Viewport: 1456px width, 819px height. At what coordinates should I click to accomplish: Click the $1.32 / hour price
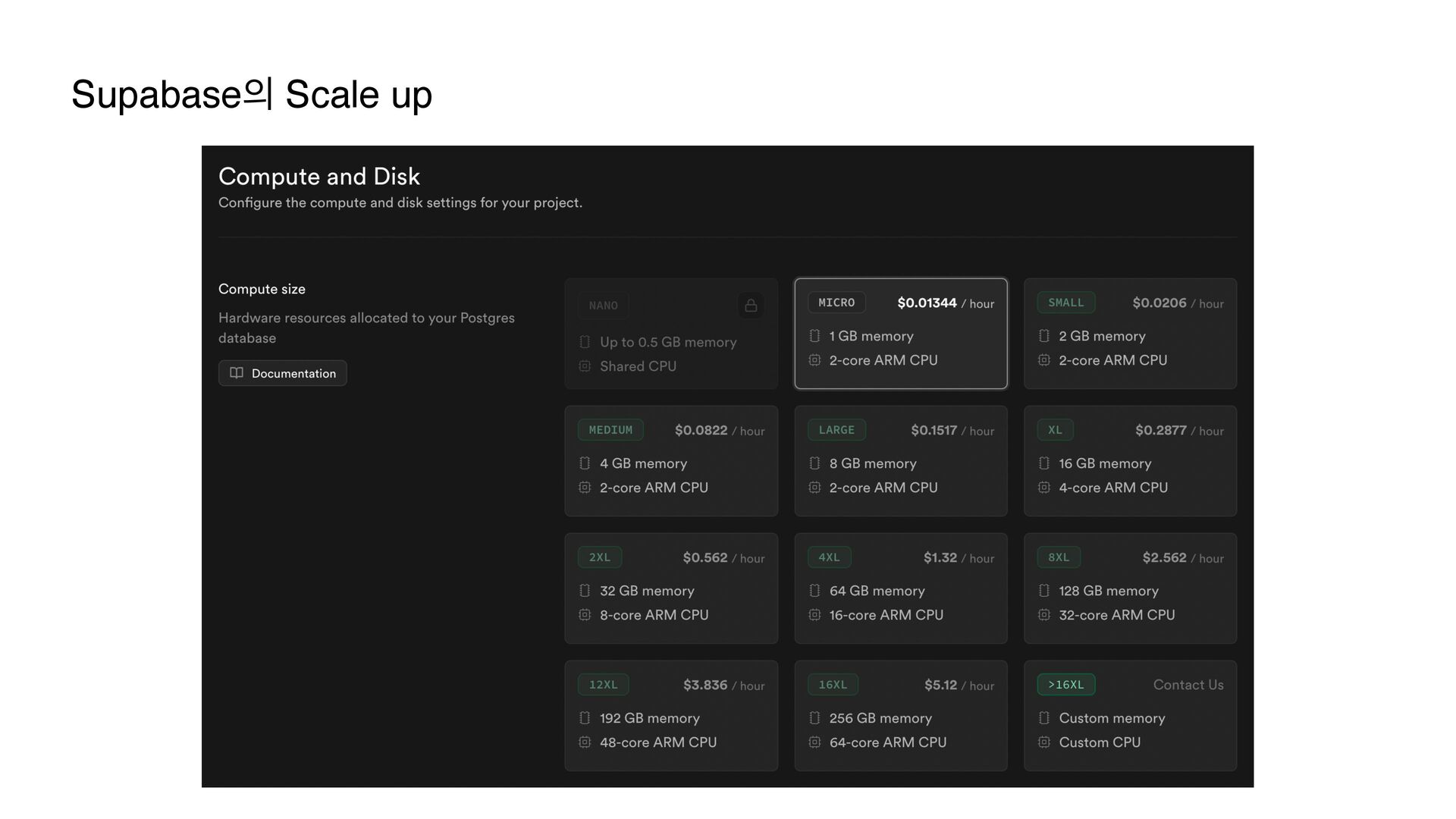[x=959, y=558]
